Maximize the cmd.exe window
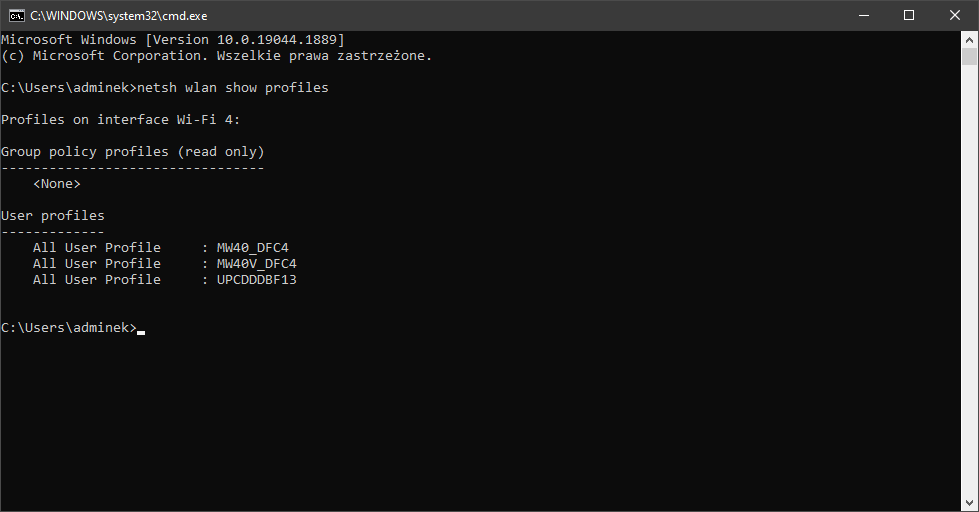Image resolution: width=979 pixels, height=512 pixels. click(909, 15)
